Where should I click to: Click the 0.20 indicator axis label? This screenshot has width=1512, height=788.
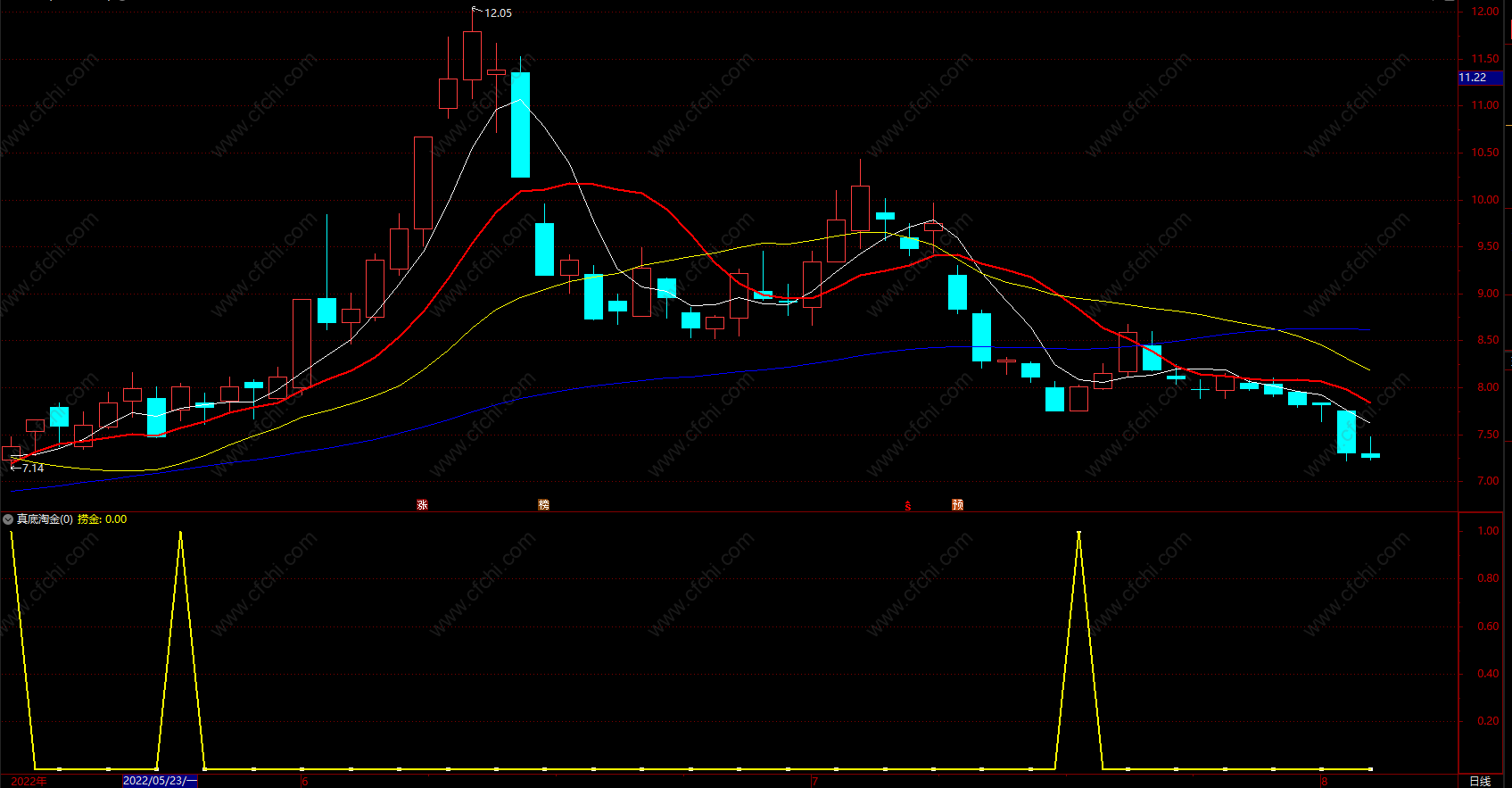pyautogui.click(x=1487, y=721)
